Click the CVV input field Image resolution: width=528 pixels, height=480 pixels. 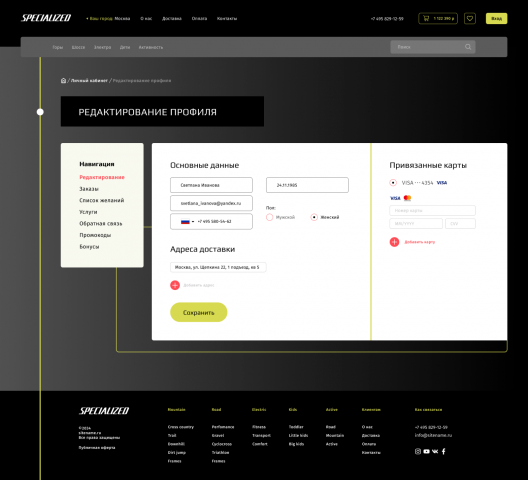460,223
